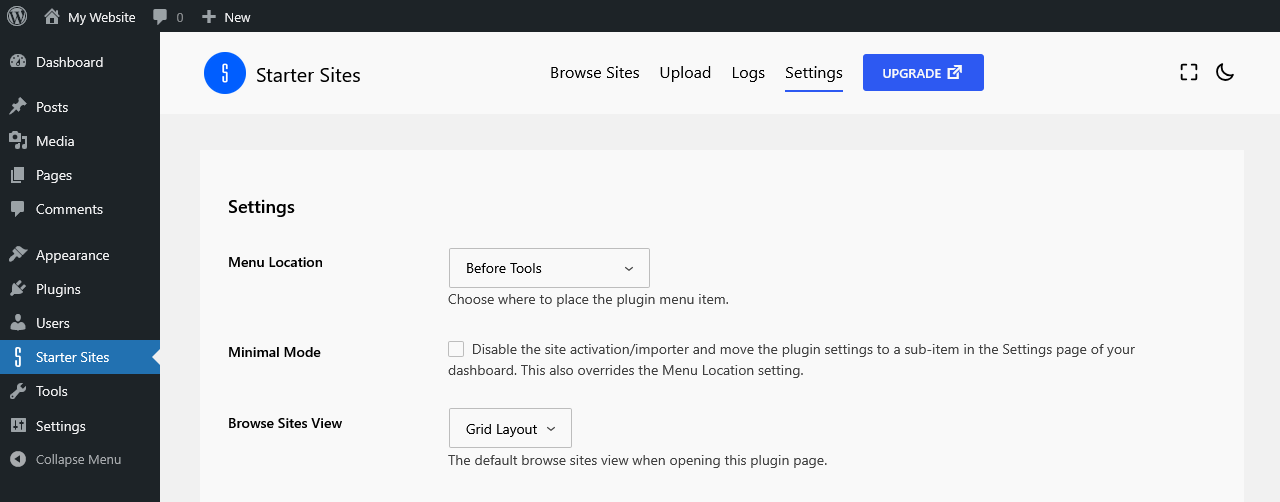Select the Settings tab in plugin header

click(x=814, y=73)
